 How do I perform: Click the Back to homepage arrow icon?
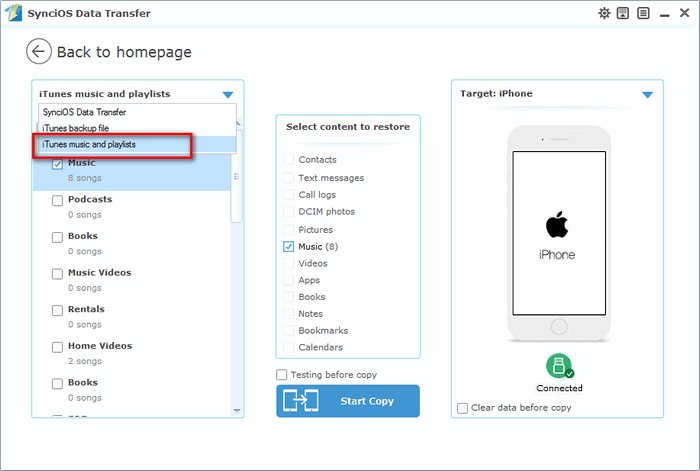pos(39,51)
